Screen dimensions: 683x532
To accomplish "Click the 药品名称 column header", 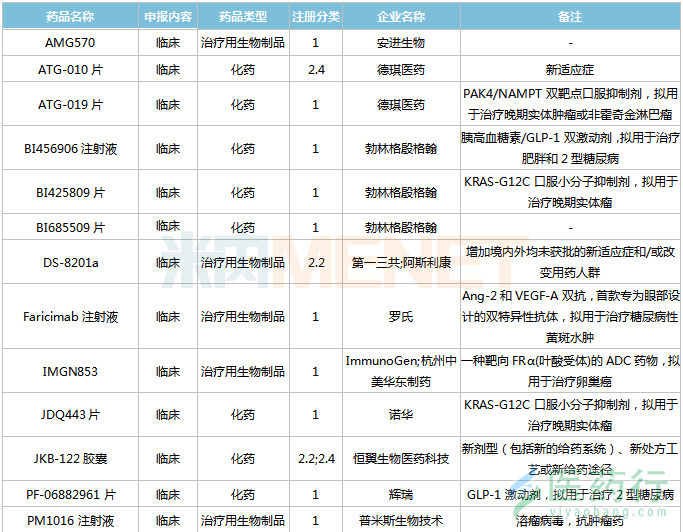I will coord(70,17).
